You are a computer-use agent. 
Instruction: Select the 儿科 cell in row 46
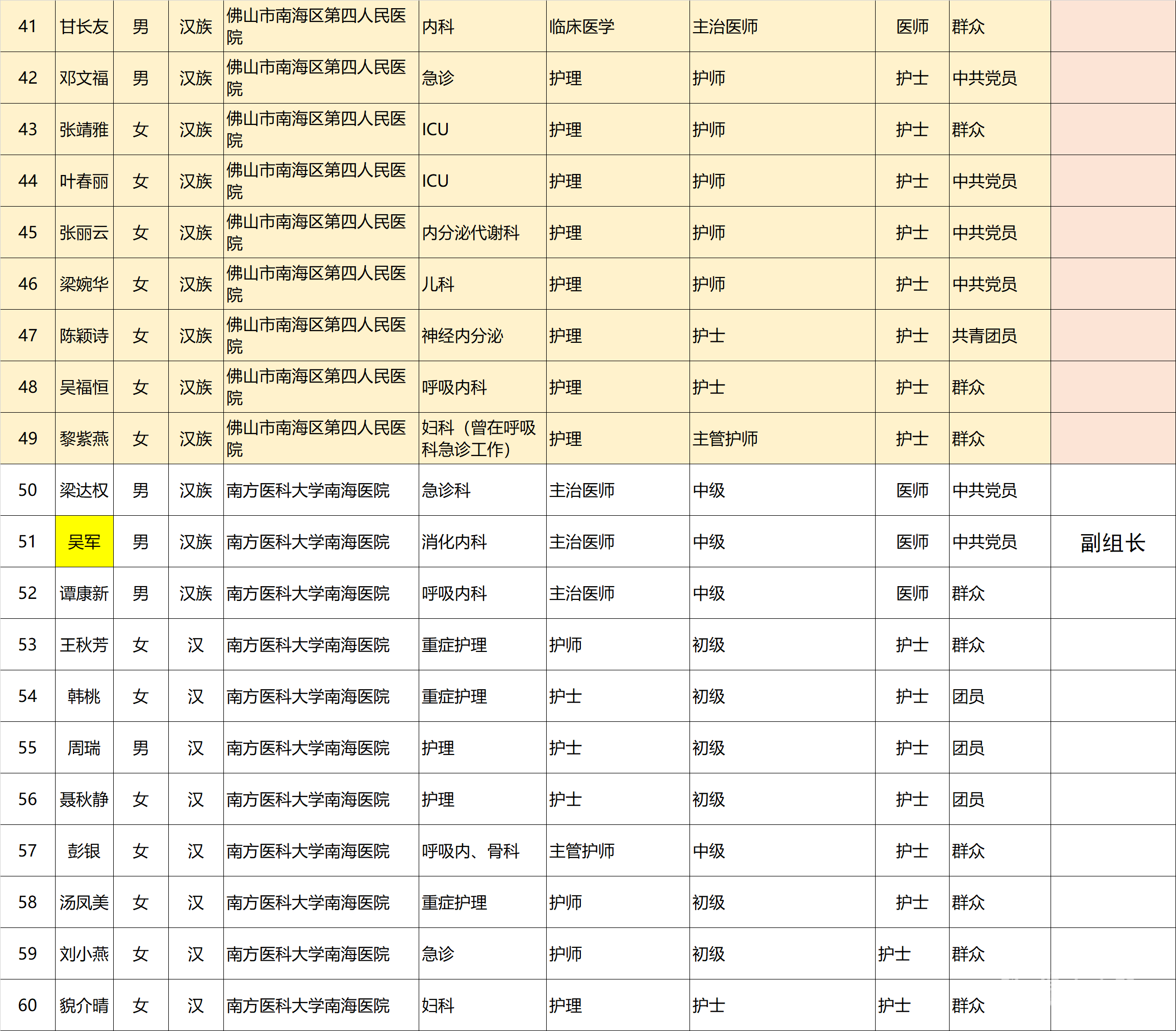coord(482,284)
